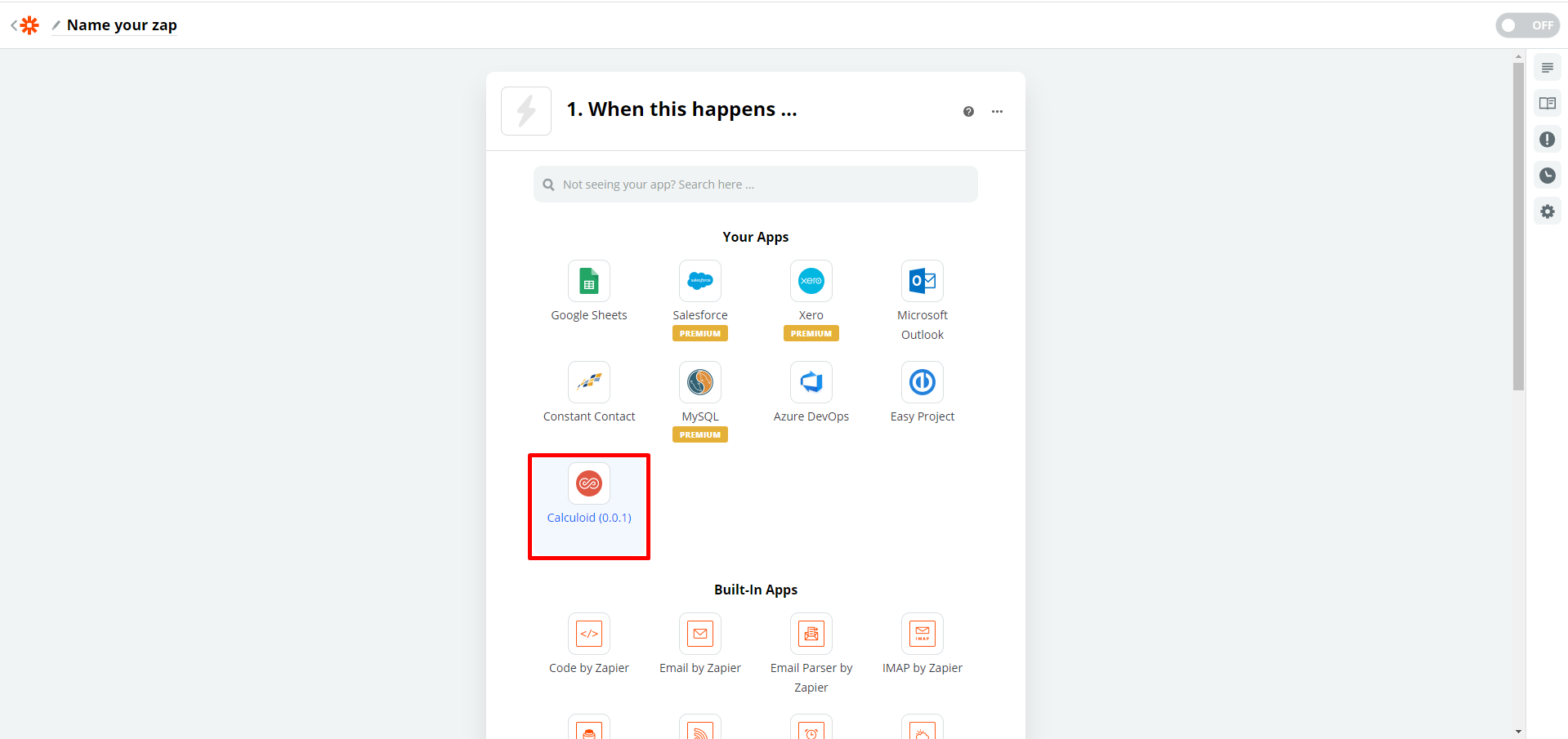Image resolution: width=1568 pixels, height=739 pixels.
Task: Open the help question mark icon
Action: [968, 112]
